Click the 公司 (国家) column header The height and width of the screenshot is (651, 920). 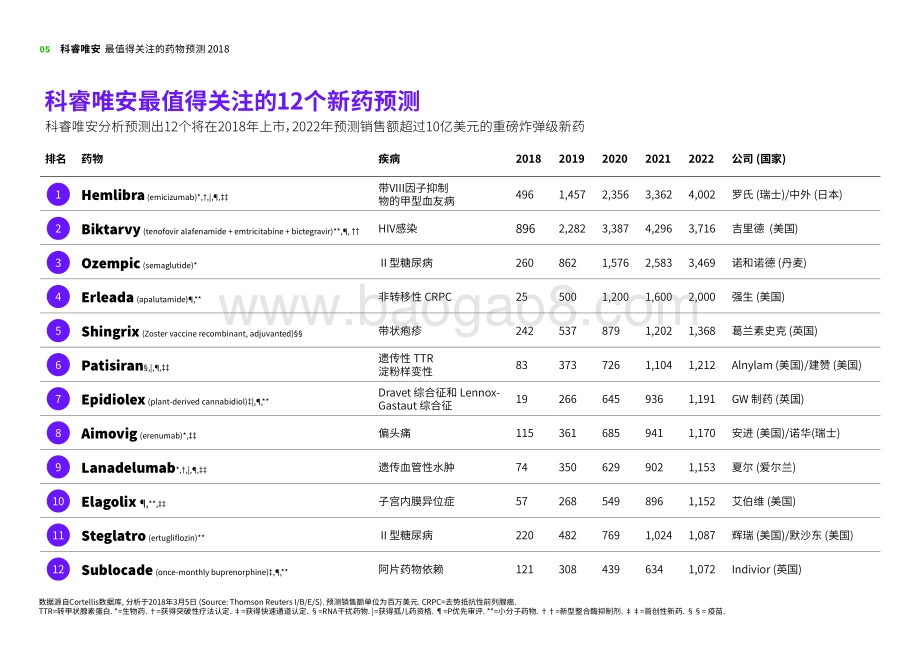point(759,158)
